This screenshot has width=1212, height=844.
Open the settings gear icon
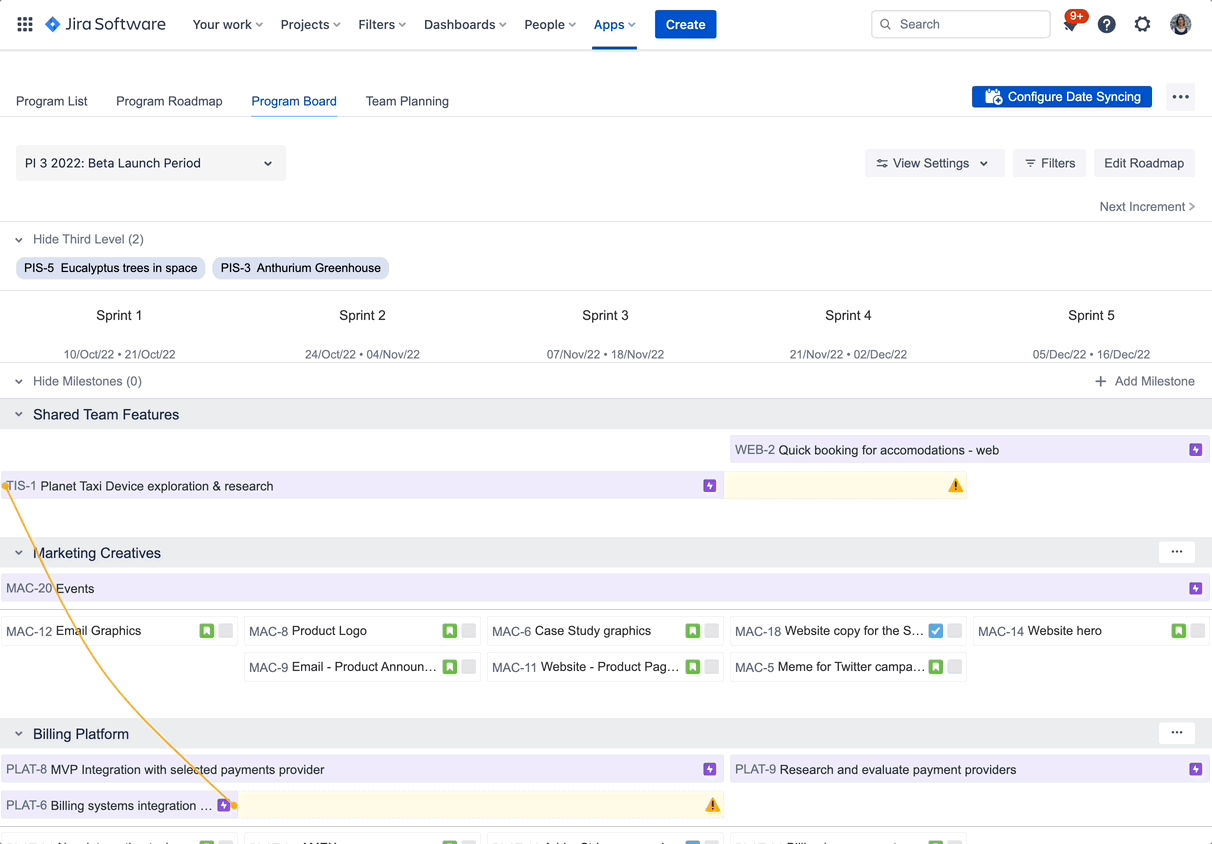click(x=1142, y=24)
